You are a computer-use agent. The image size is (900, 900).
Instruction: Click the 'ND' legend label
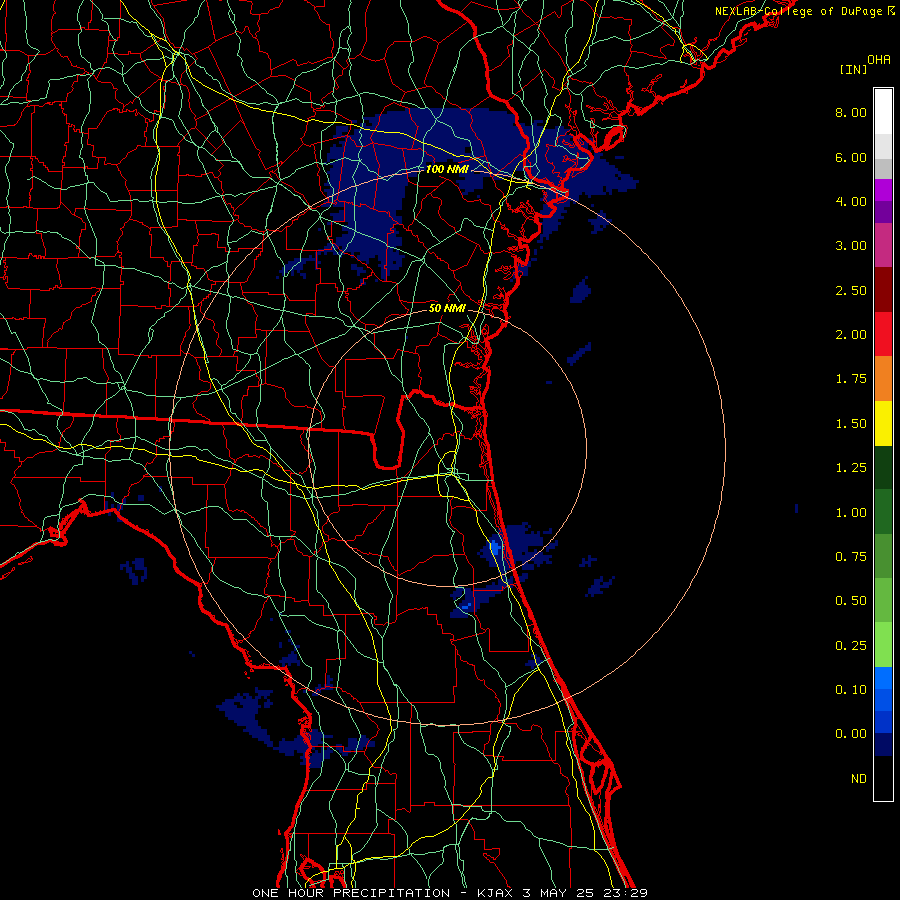[859, 779]
